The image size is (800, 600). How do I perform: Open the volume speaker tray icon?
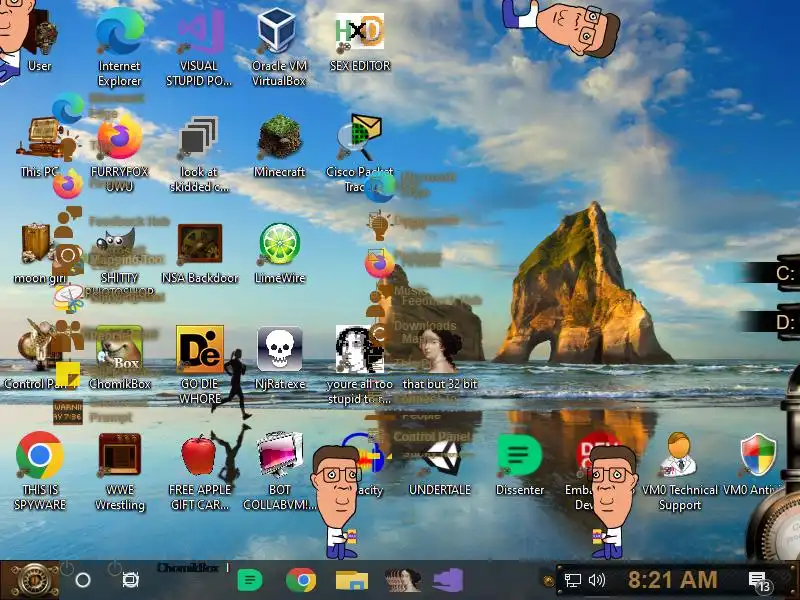click(x=596, y=580)
